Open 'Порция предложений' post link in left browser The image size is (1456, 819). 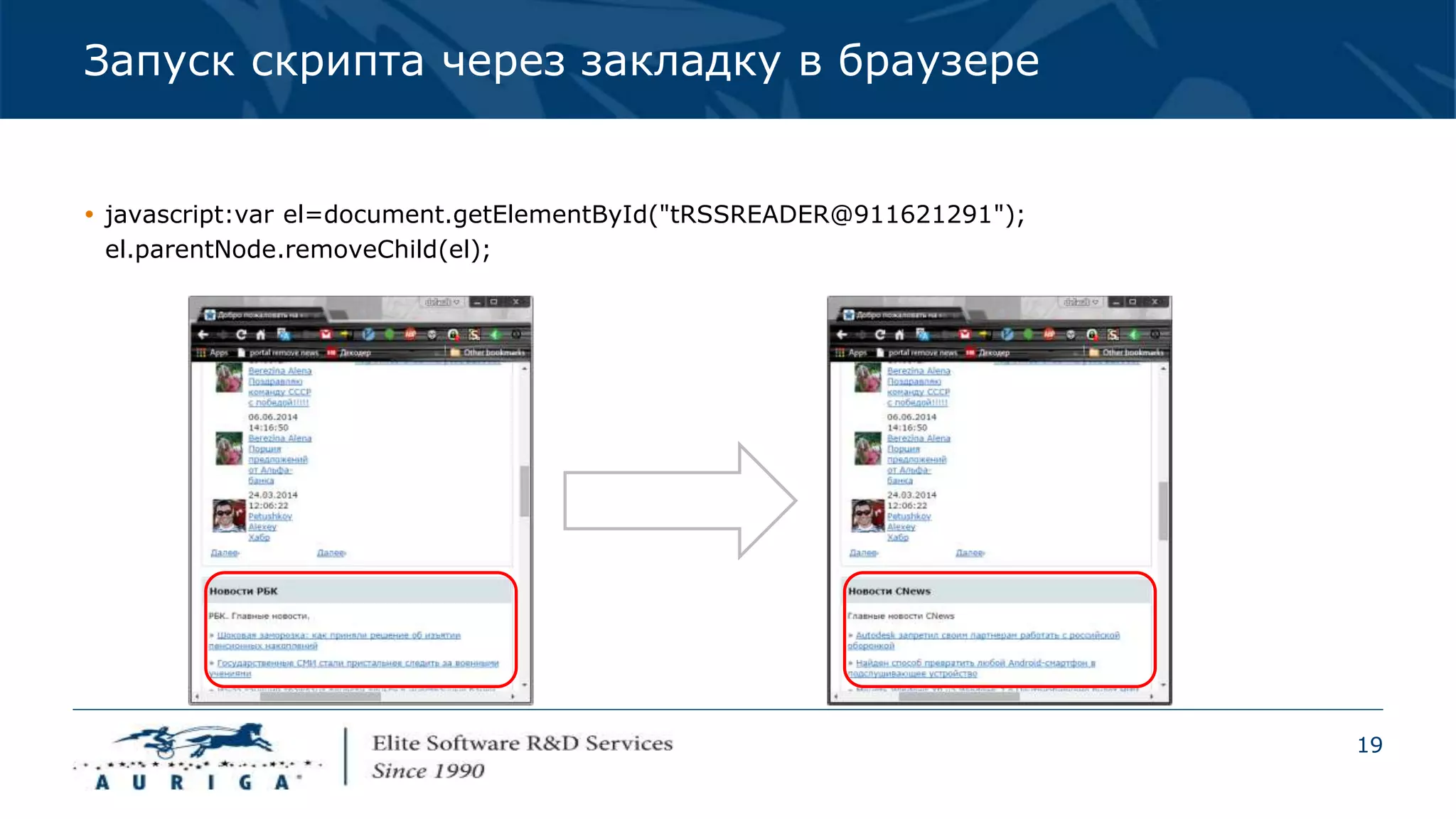(x=278, y=465)
